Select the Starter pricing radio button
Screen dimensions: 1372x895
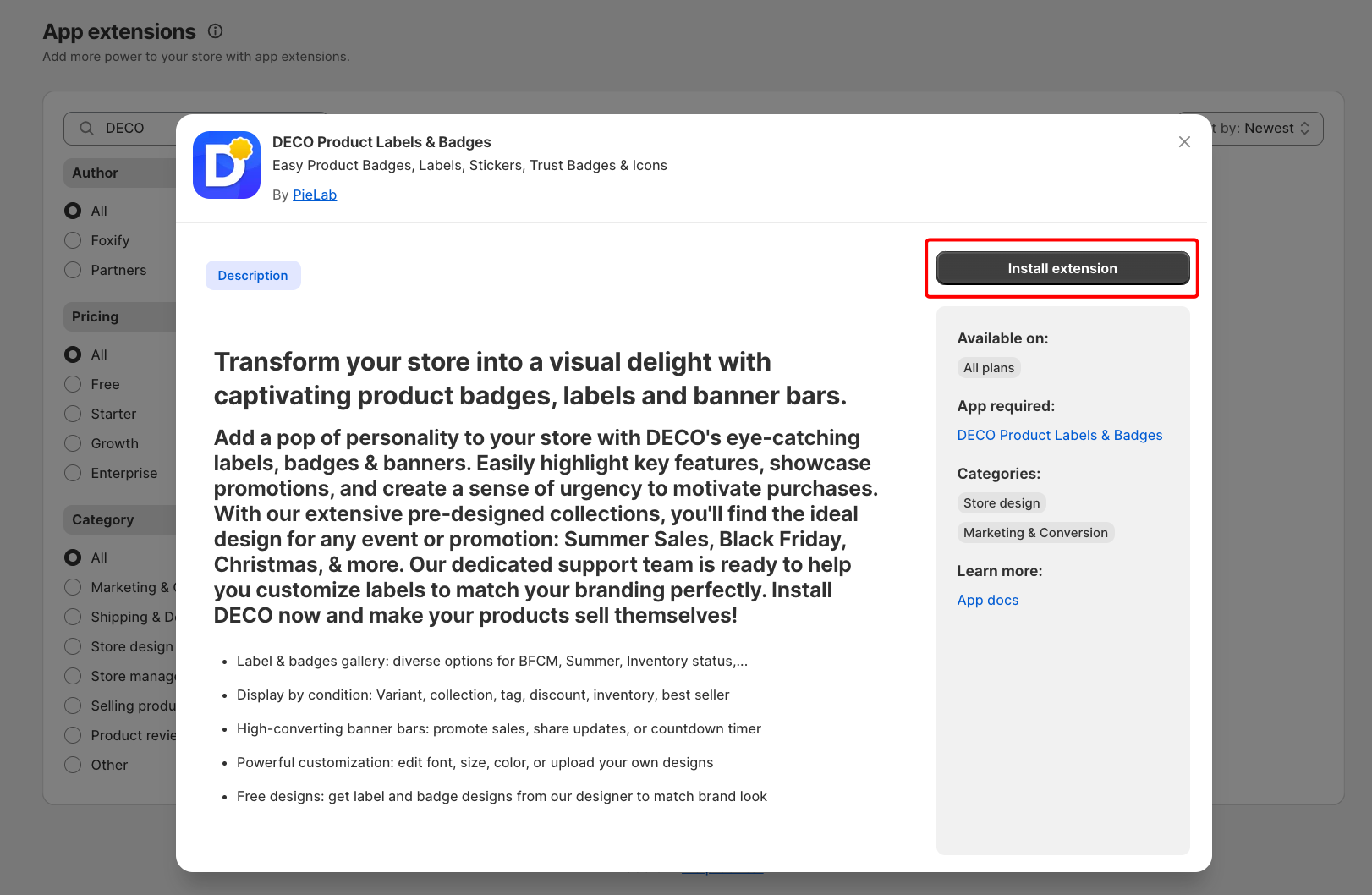click(x=74, y=414)
